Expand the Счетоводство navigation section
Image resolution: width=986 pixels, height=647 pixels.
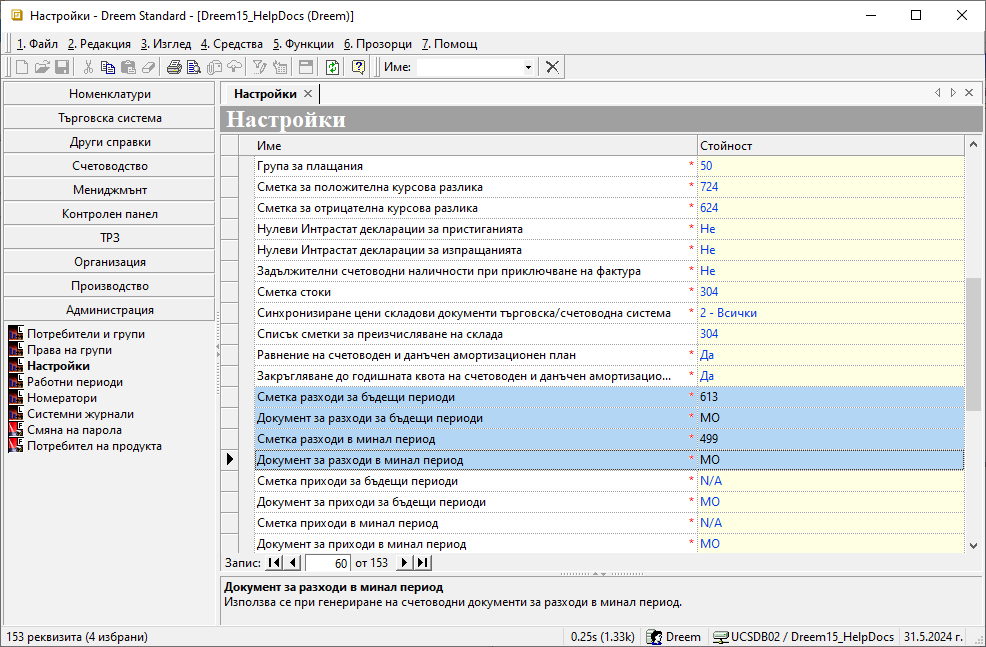(x=110, y=166)
